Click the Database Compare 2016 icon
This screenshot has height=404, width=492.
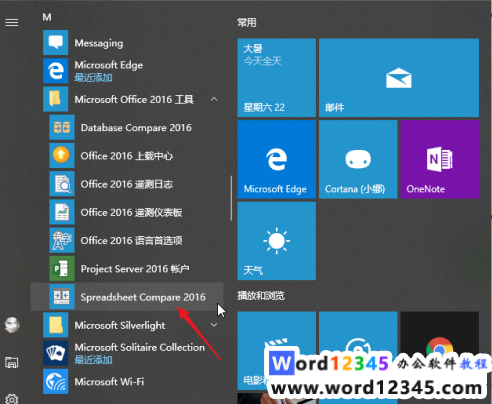(62, 127)
